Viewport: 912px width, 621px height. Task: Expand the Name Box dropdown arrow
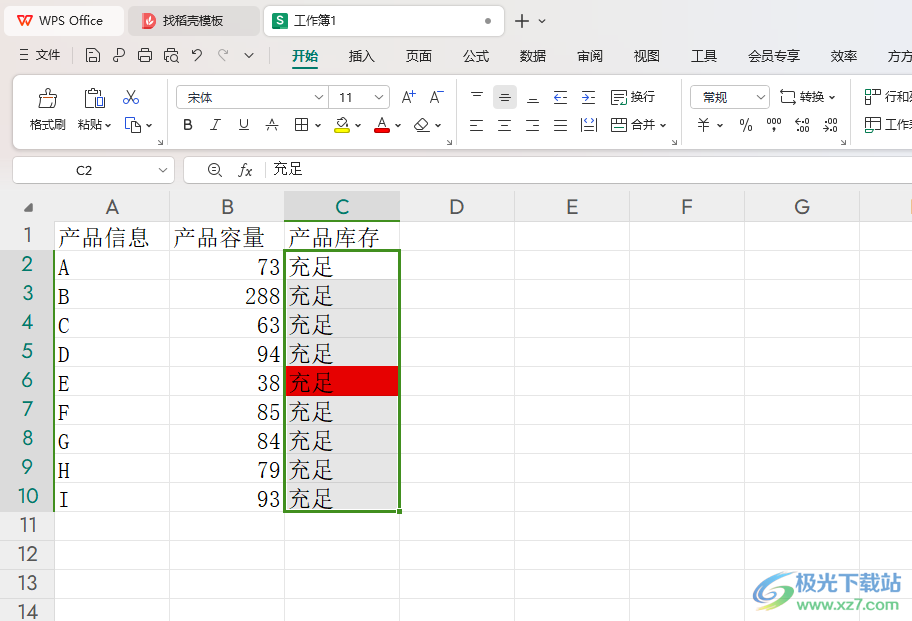point(162,170)
